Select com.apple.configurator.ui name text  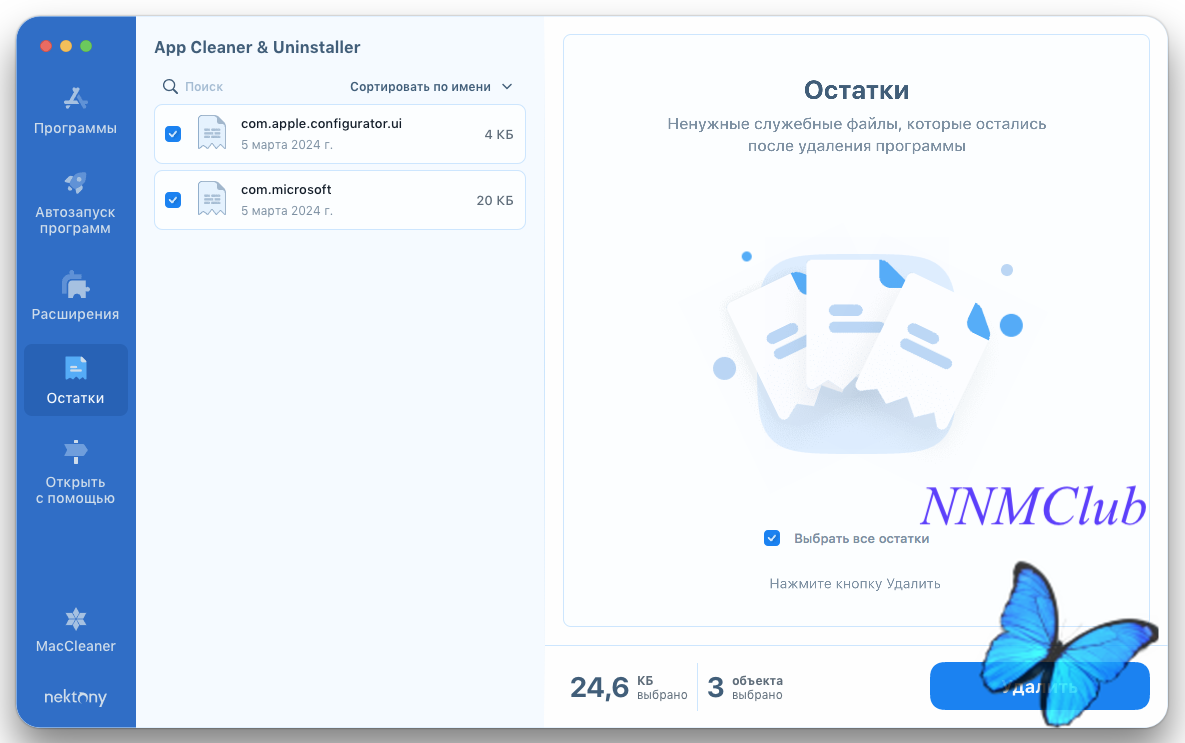321,123
